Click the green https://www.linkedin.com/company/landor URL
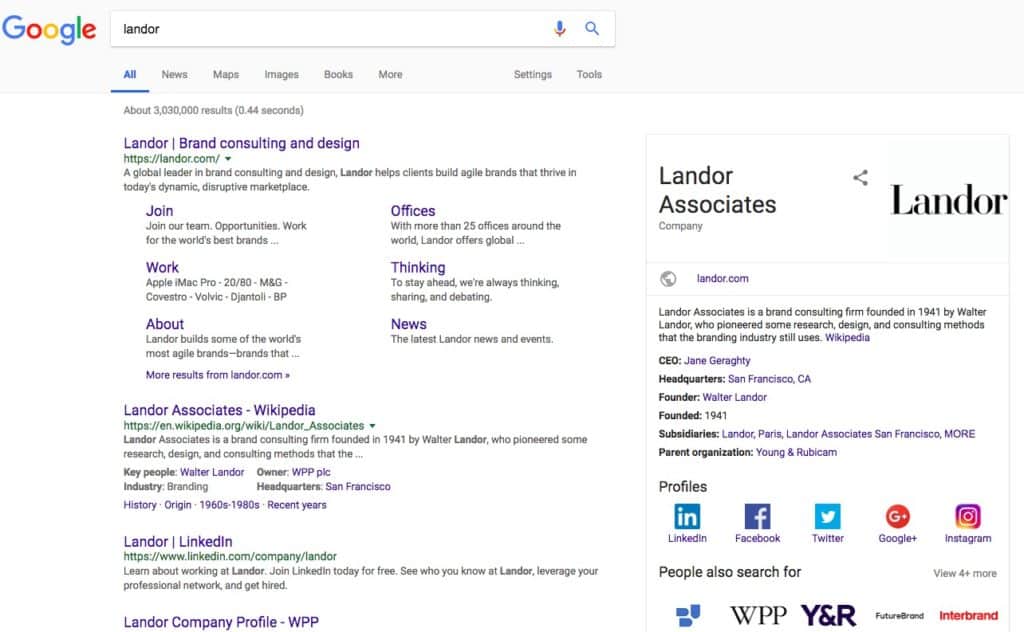This screenshot has height=632, width=1024. click(x=230, y=556)
